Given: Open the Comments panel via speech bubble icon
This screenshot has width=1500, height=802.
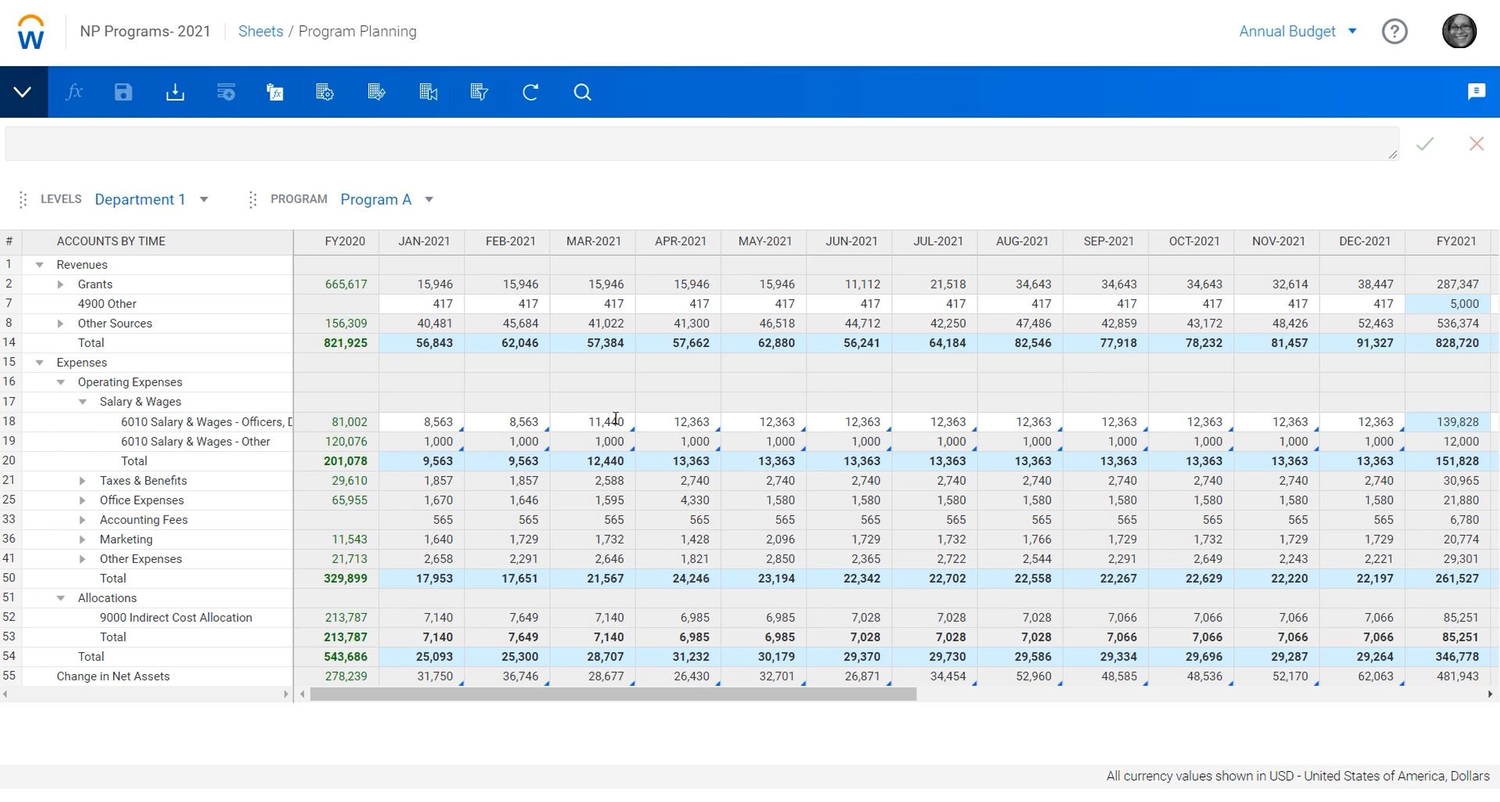Looking at the screenshot, I should tap(1476, 92).
